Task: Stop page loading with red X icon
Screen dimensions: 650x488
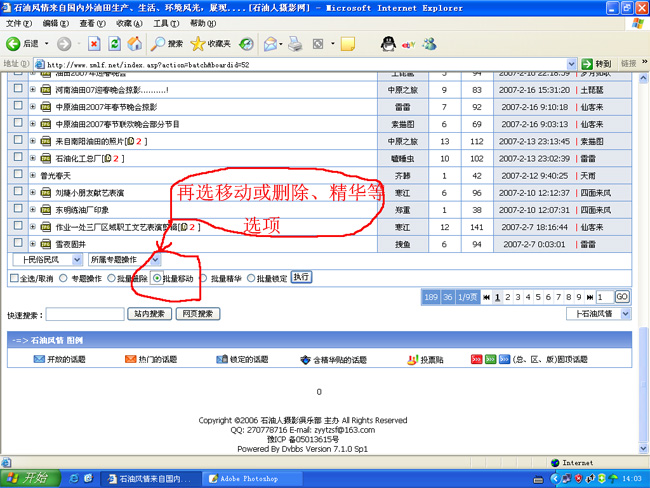Action: pos(94,44)
